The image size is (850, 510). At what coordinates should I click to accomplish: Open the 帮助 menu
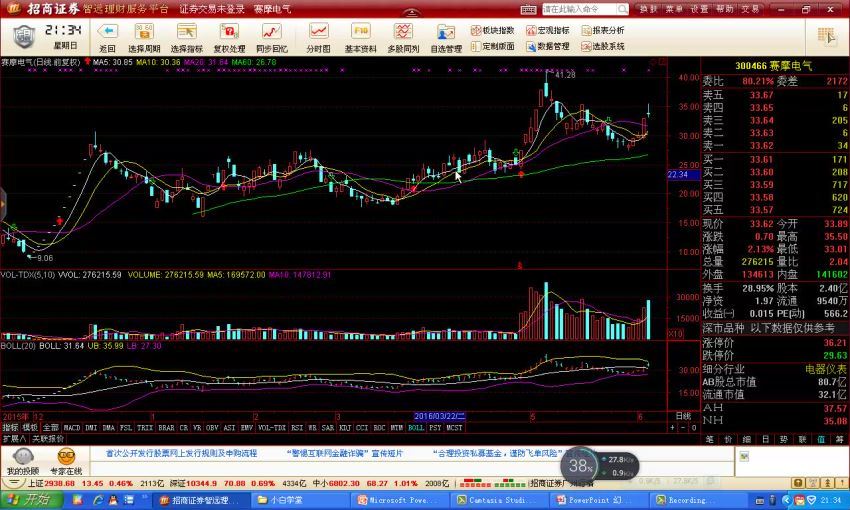coord(725,9)
